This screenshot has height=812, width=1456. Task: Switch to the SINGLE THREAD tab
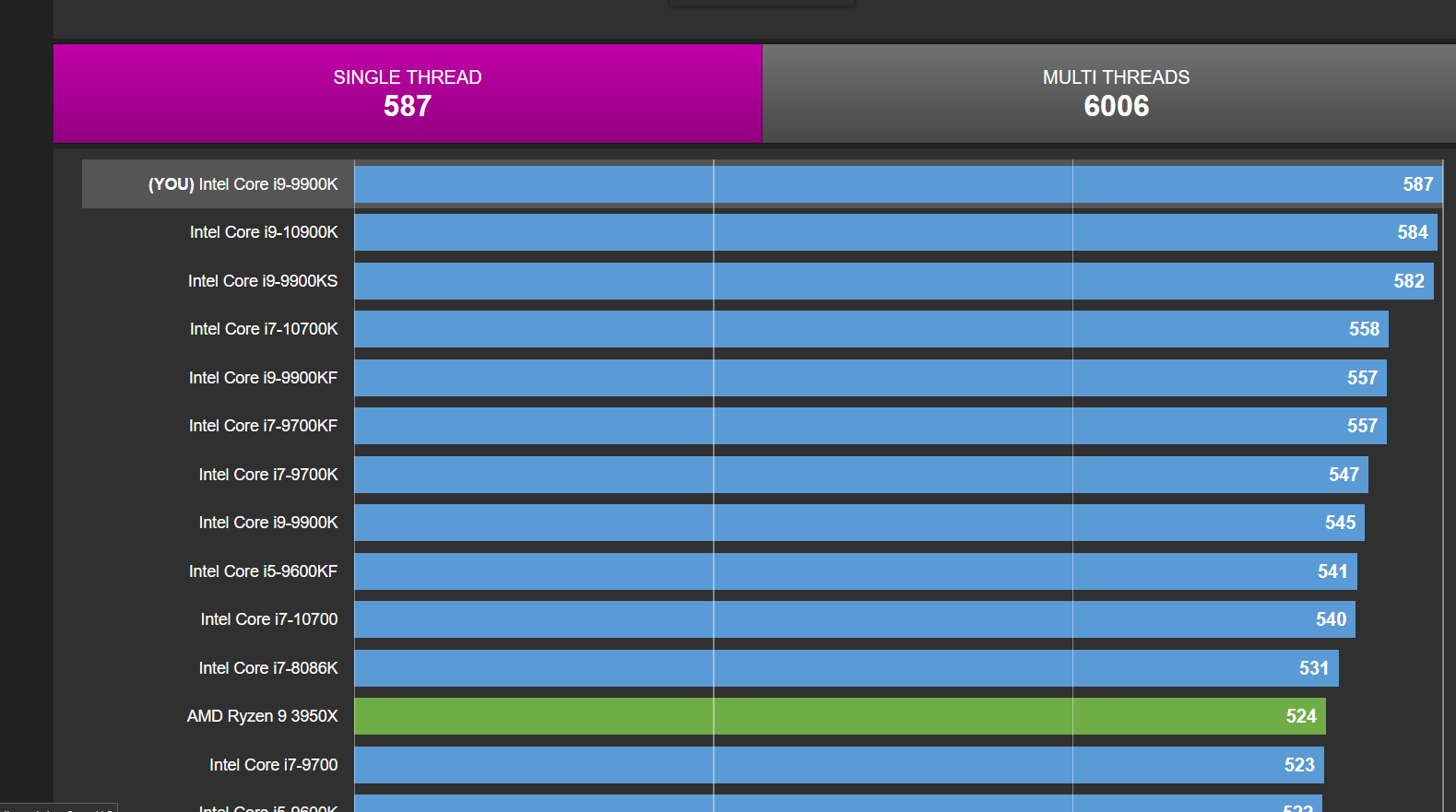408,93
